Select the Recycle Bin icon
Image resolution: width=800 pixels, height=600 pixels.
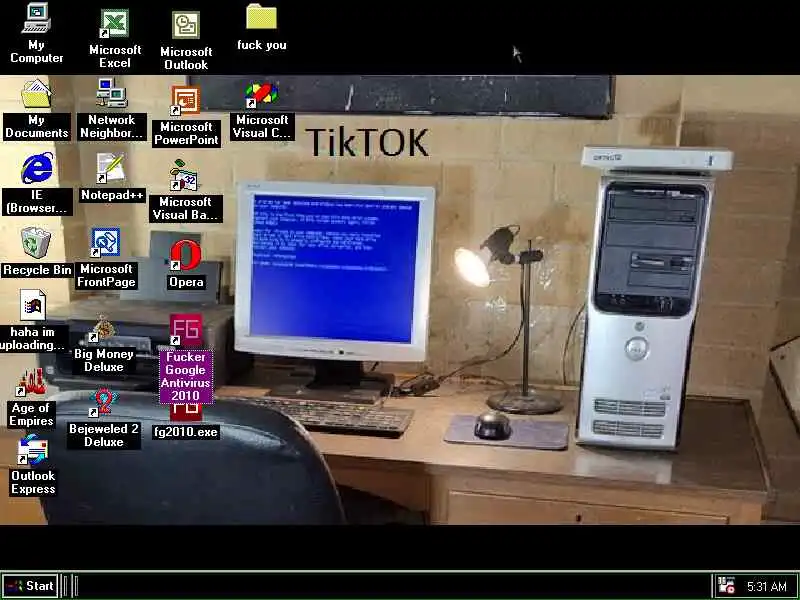pos(36,243)
